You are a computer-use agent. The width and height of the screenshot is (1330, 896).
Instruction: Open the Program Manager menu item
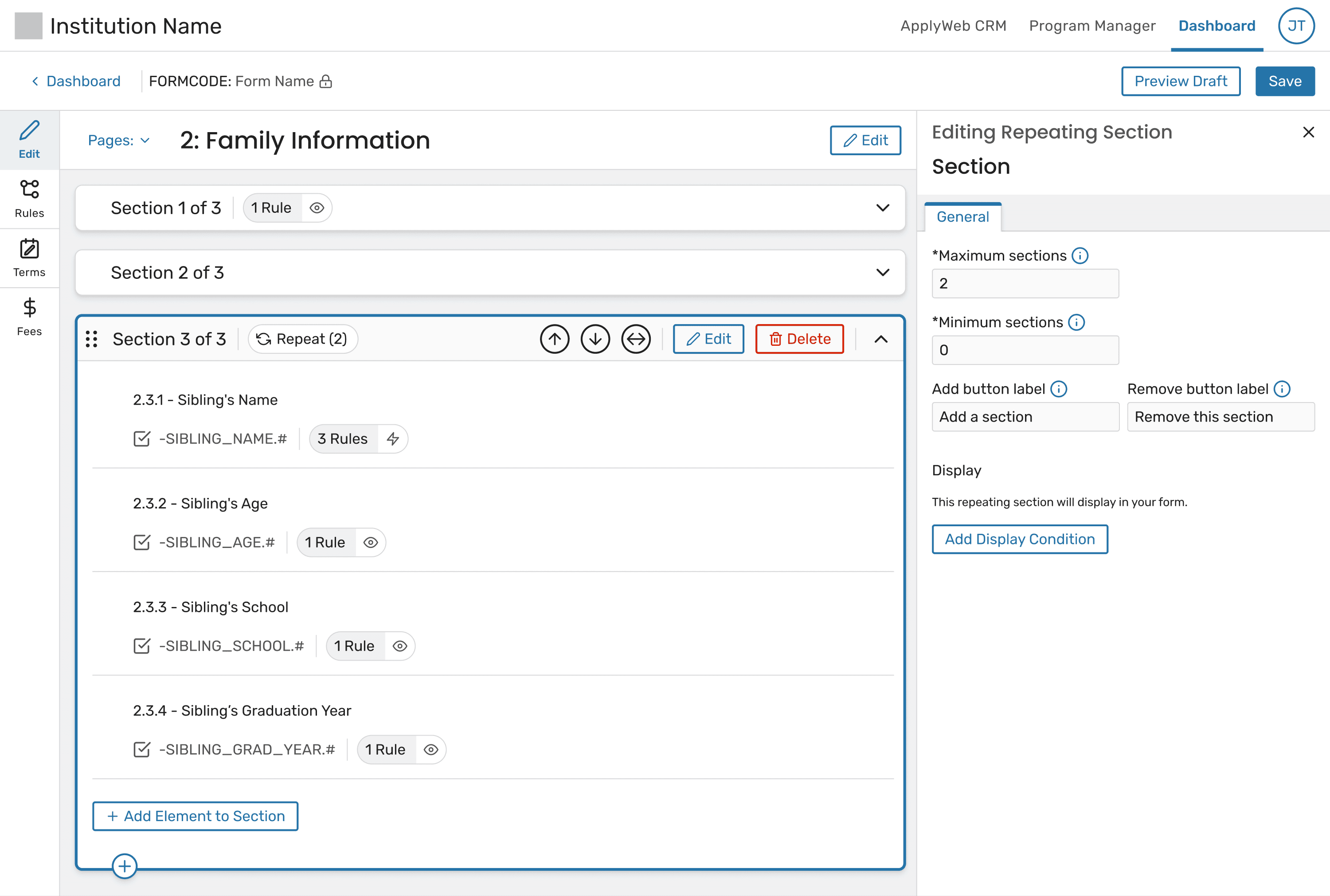pos(1092,26)
